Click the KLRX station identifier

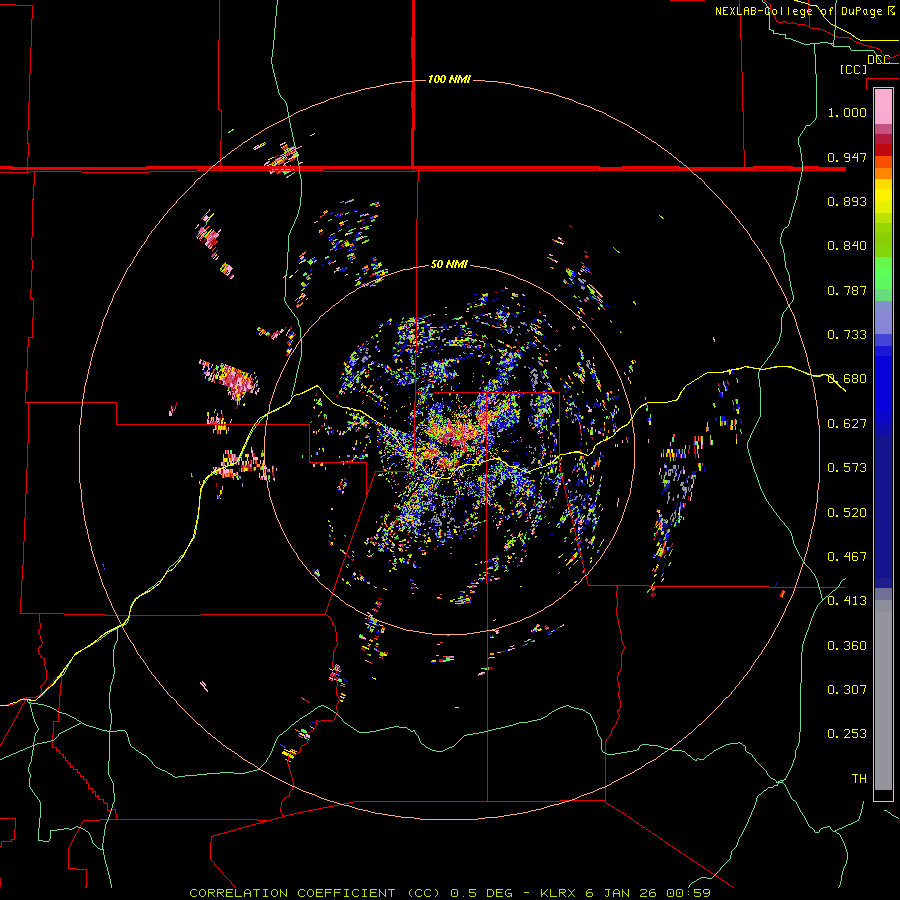coord(559,893)
